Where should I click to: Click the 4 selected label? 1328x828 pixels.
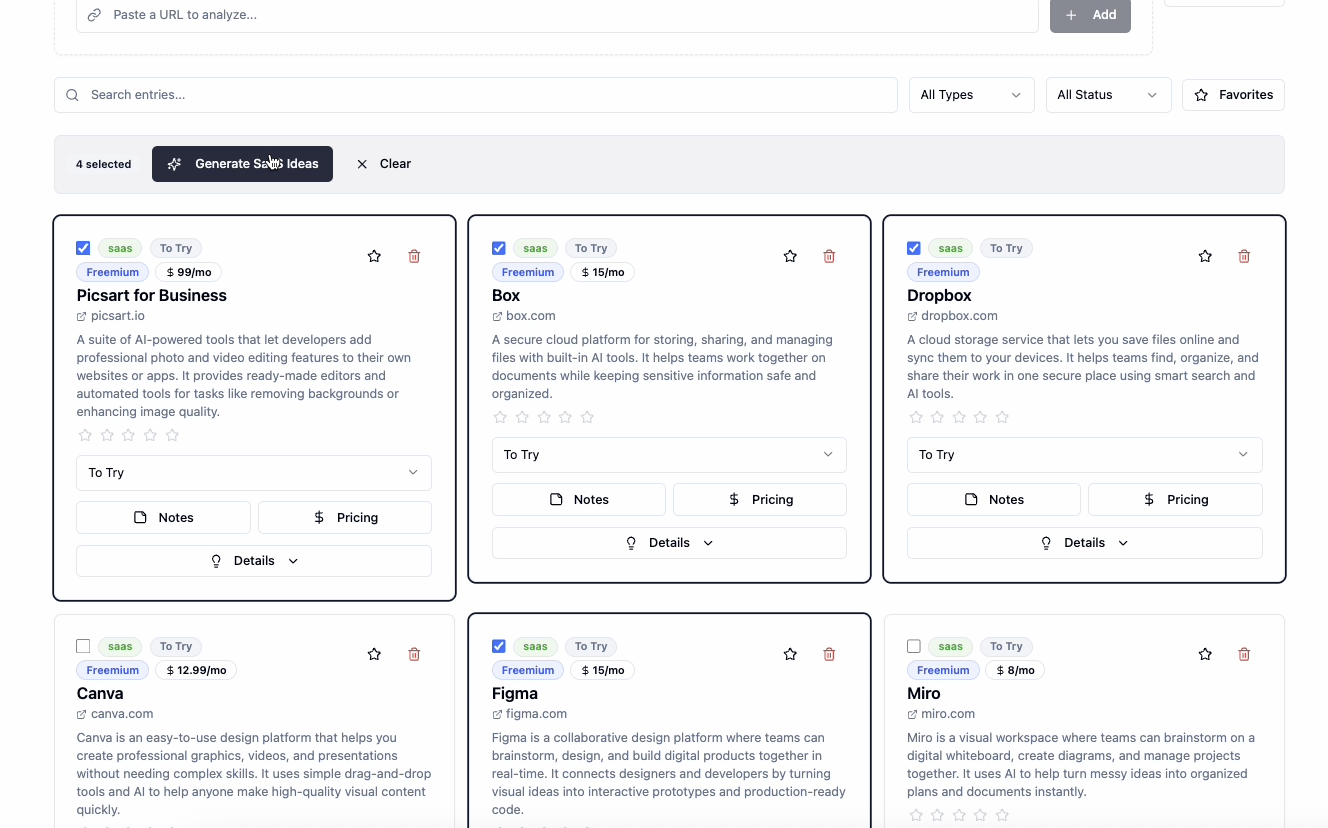[104, 164]
